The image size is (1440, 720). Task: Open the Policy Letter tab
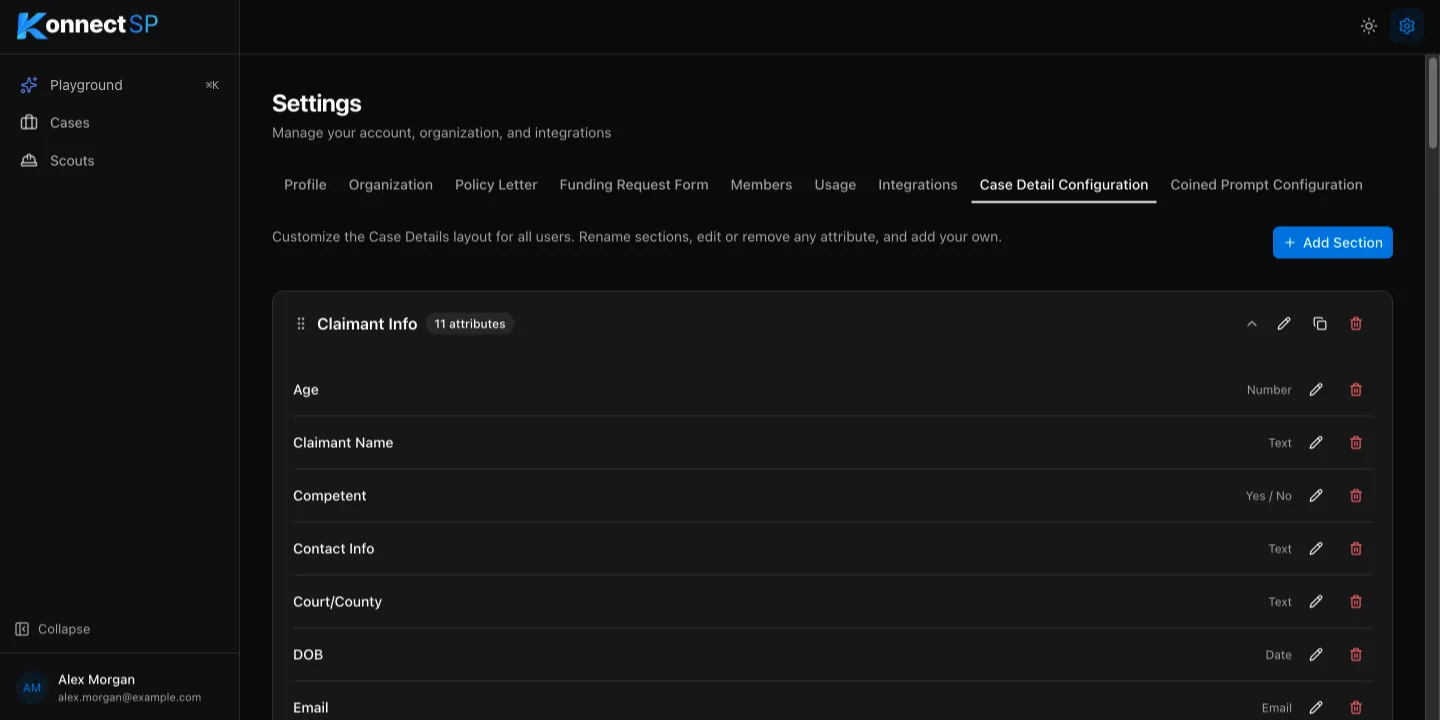pyautogui.click(x=496, y=185)
